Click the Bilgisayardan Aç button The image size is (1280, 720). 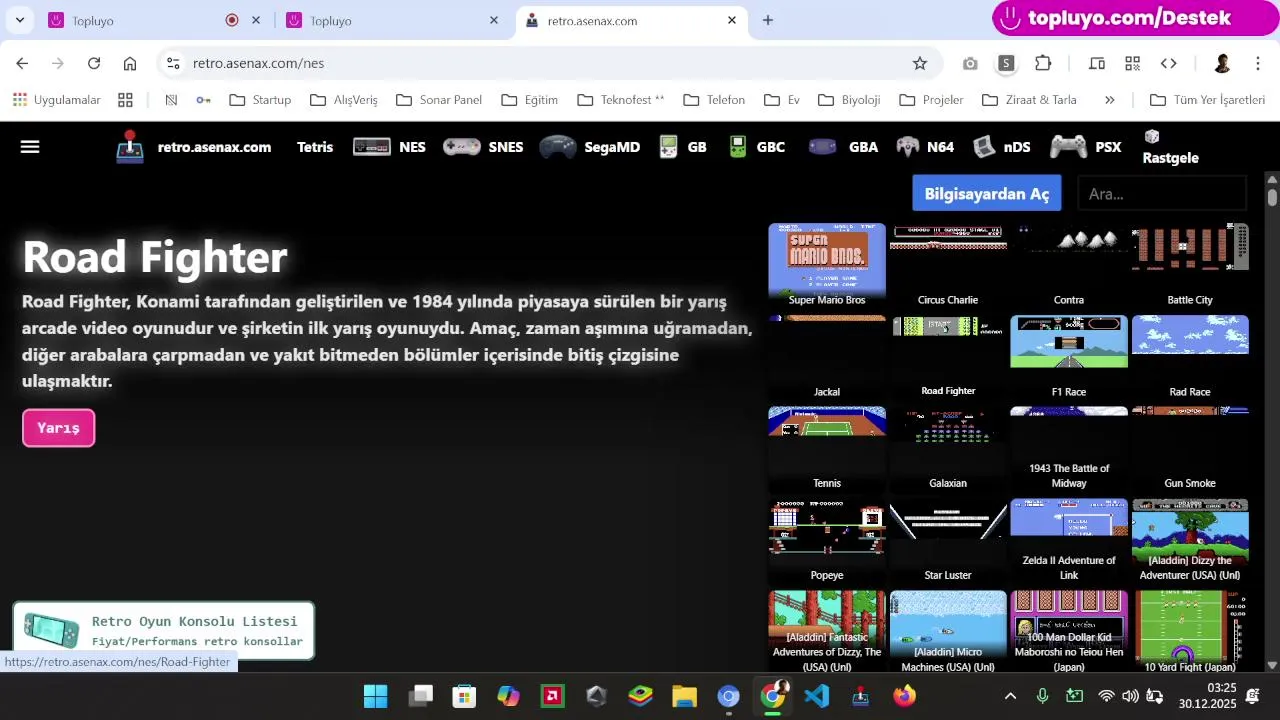987,194
